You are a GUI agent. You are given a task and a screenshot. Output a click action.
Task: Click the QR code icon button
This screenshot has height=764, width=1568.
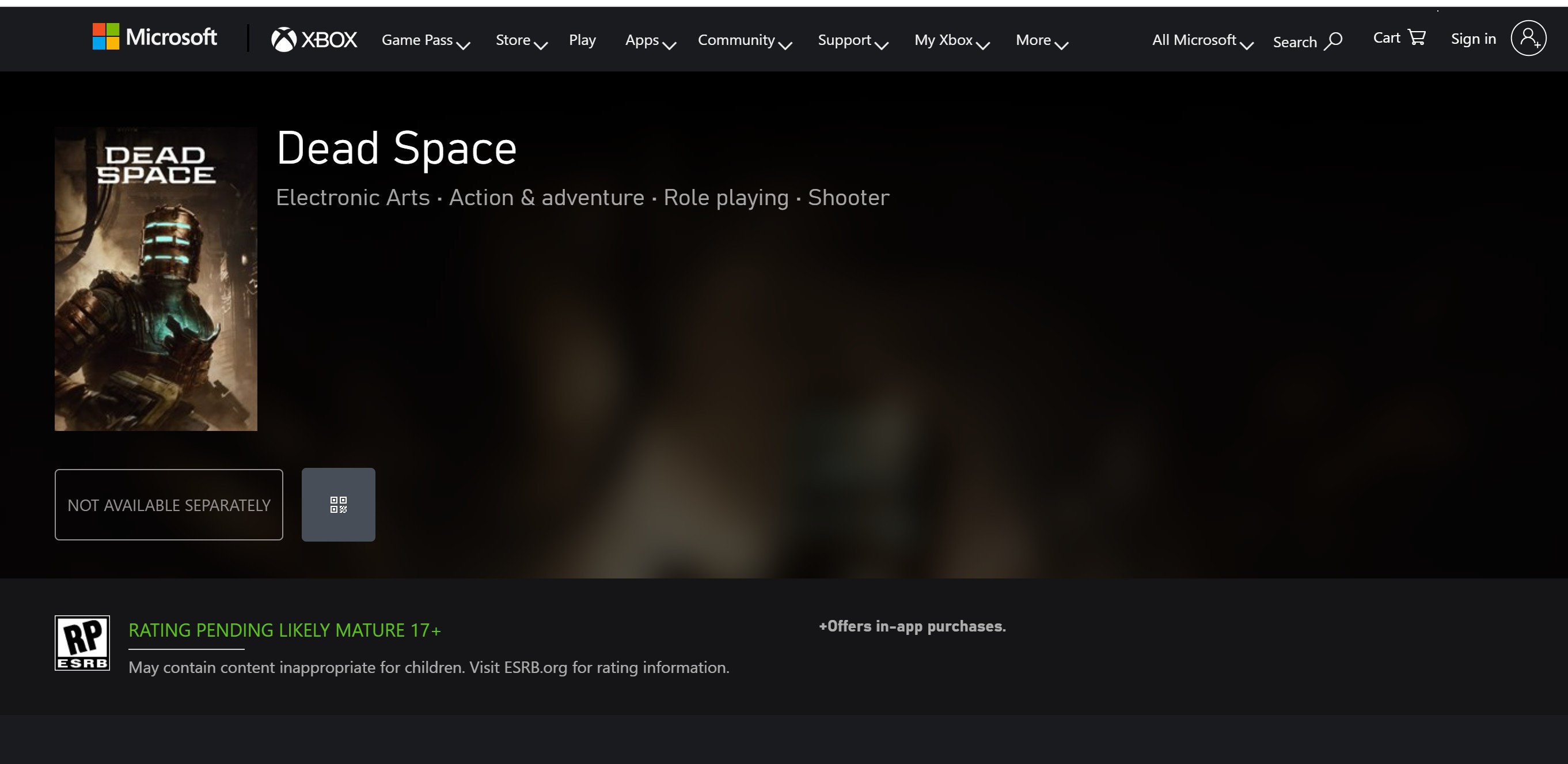click(338, 504)
